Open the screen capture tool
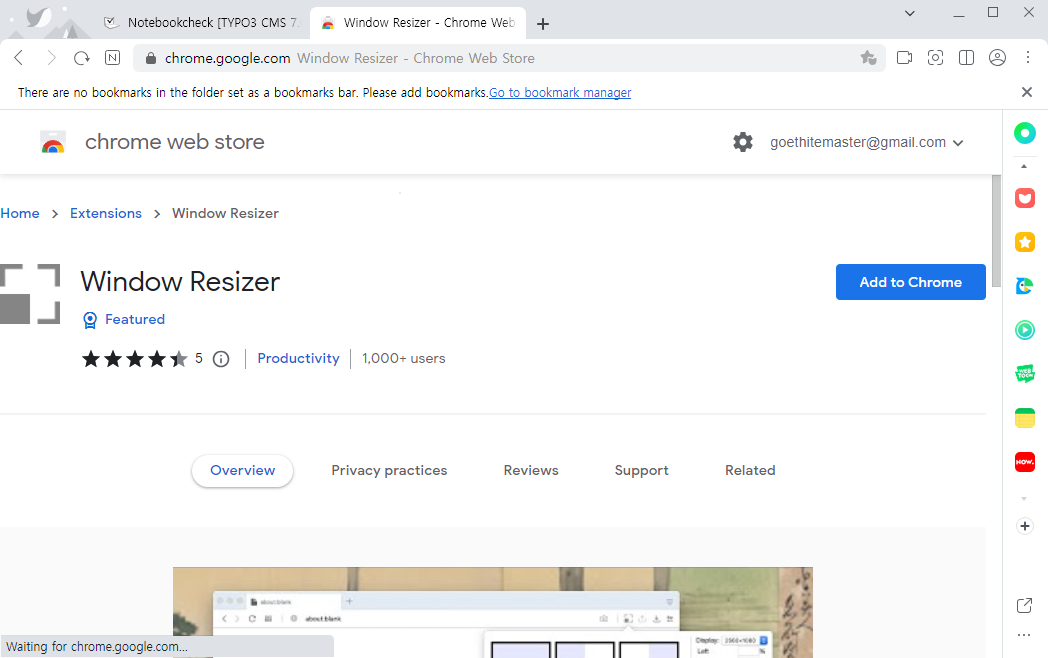This screenshot has width=1048, height=658. pos(935,58)
